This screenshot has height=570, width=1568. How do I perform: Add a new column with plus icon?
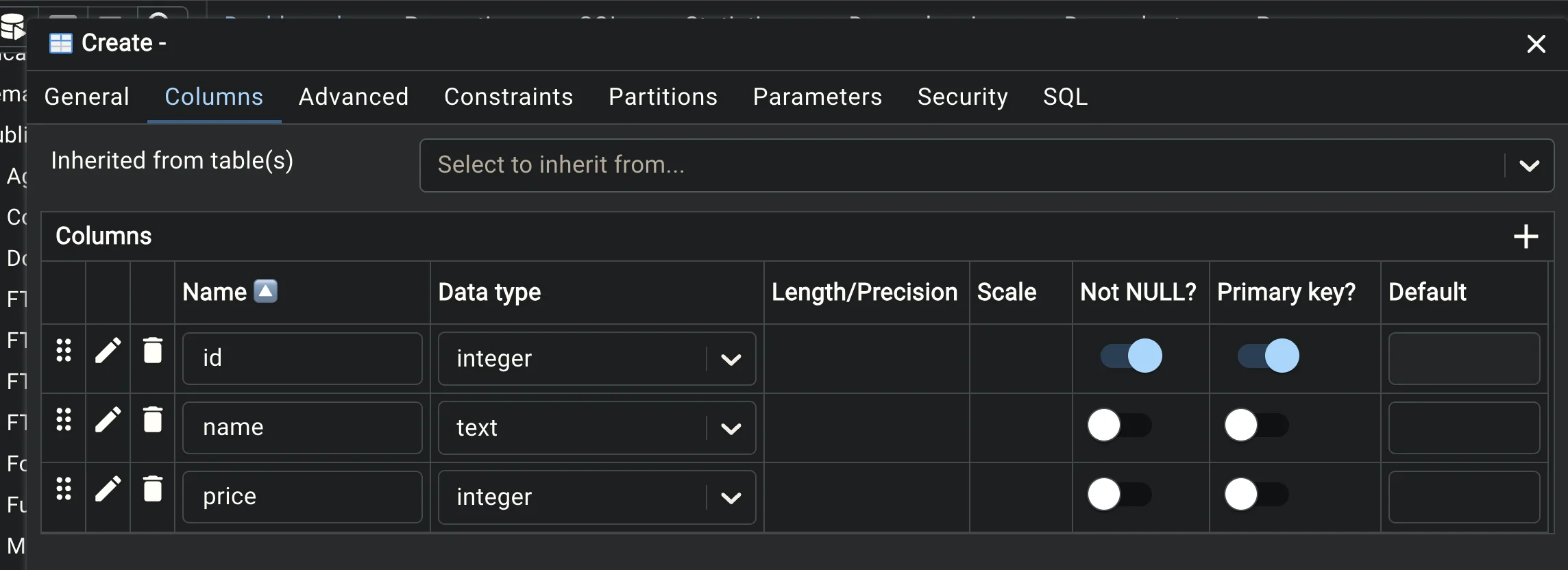pyautogui.click(x=1526, y=236)
